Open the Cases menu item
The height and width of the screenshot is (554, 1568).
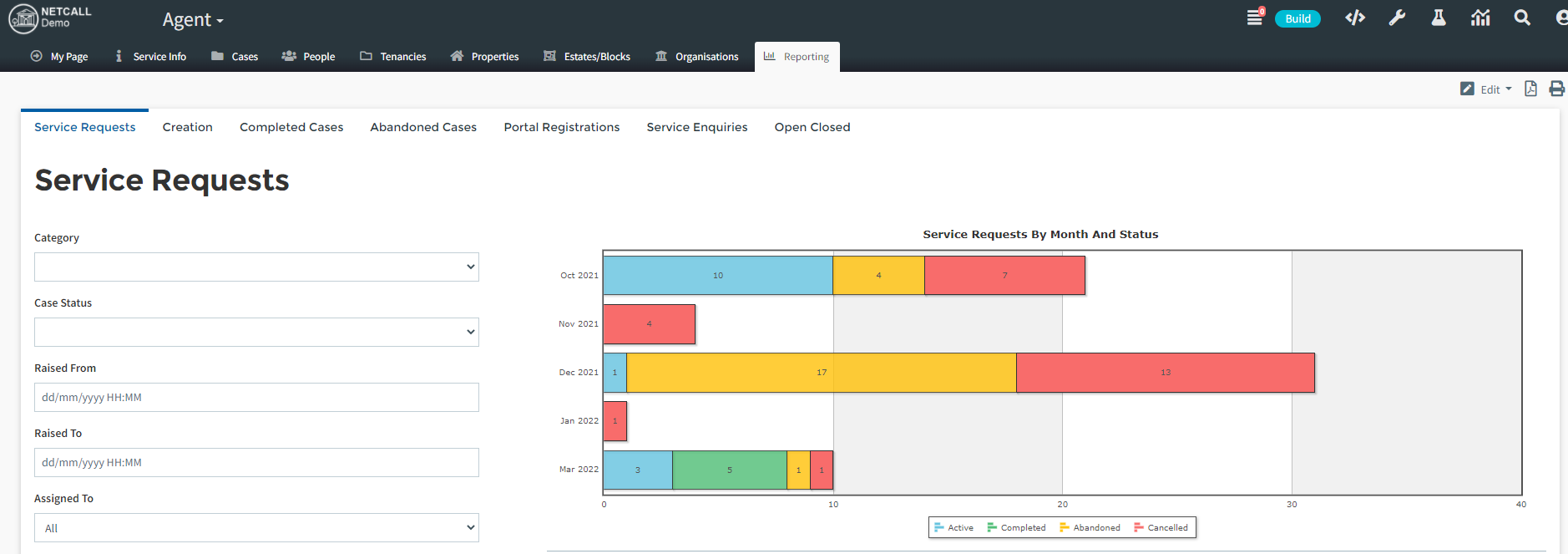pos(235,57)
